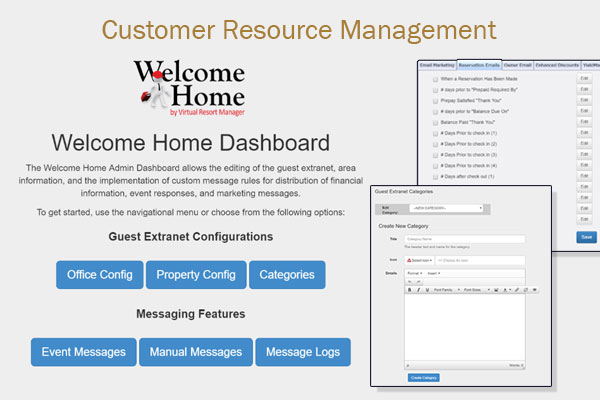Check '# Days Prior to check in (1)'
The image size is (600, 400).
[x=435, y=134]
